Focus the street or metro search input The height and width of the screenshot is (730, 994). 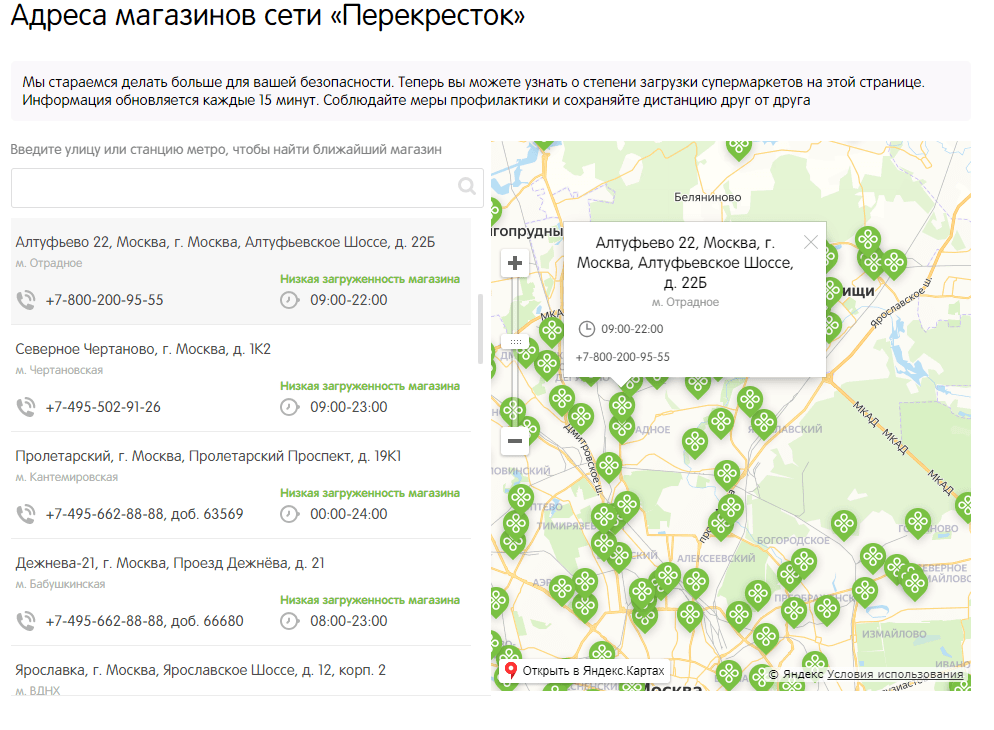coord(247,188)
